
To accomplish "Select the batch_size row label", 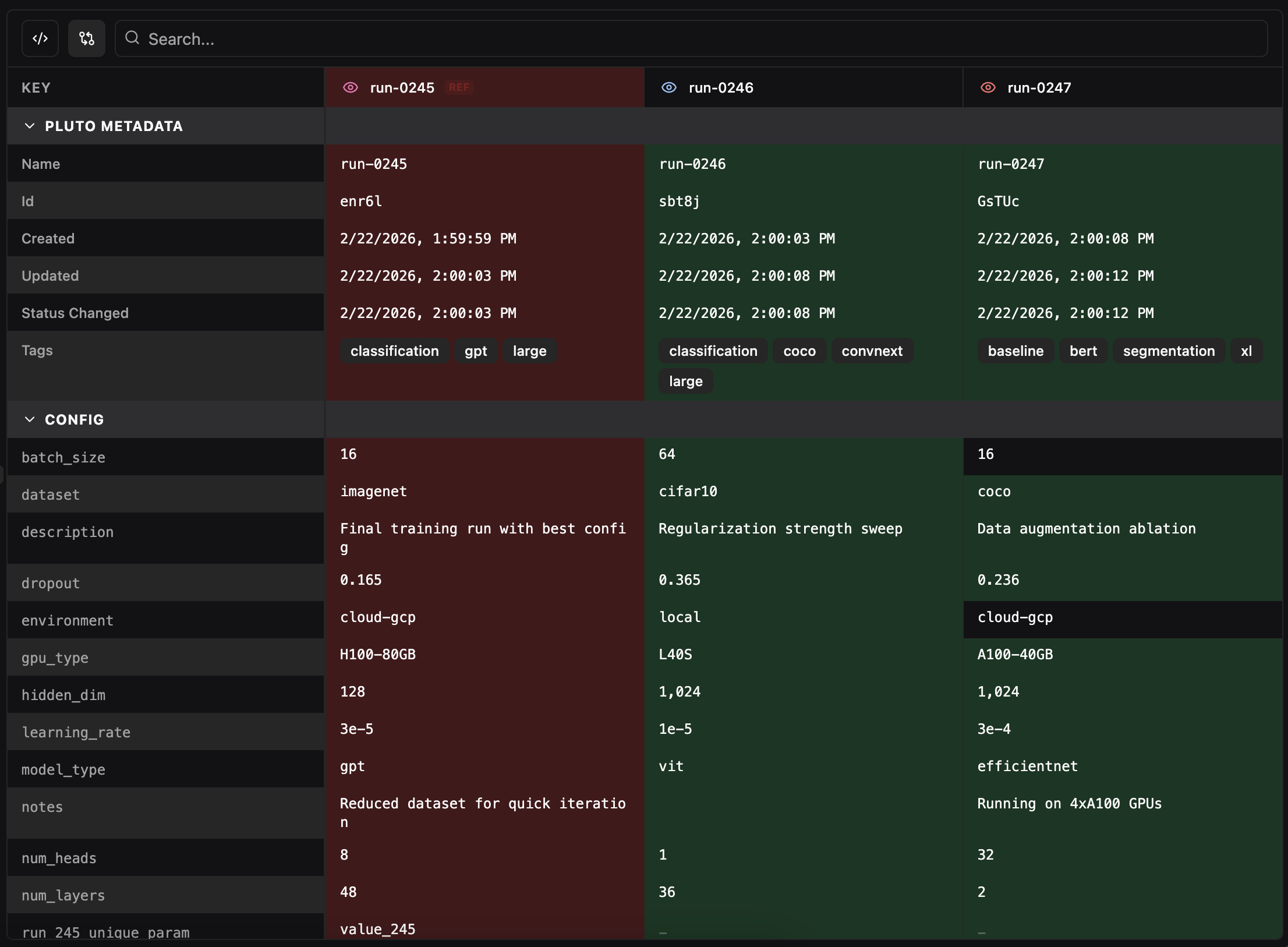I will (x=63, y=457).
